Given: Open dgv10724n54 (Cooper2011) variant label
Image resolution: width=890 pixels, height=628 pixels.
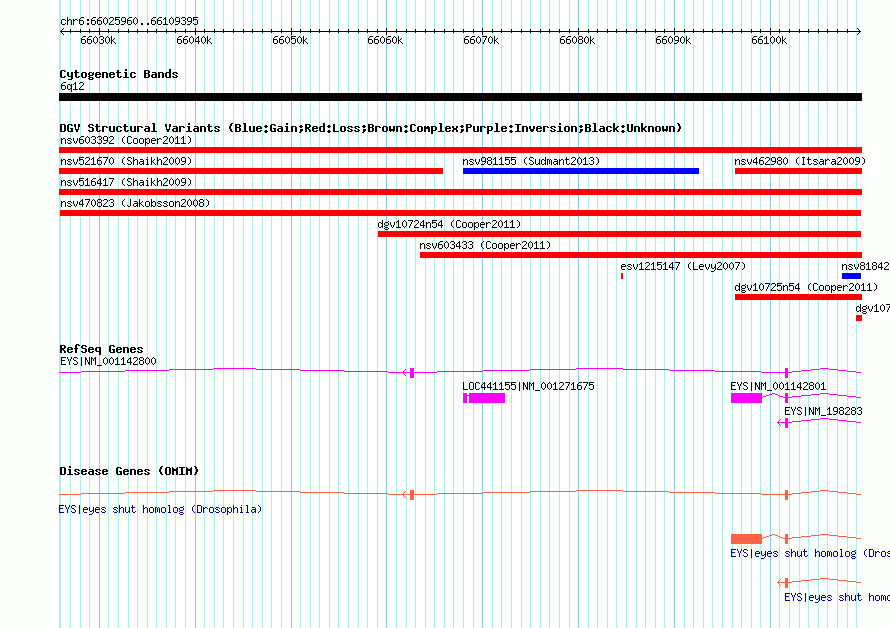Looking at the screenshot, I should 449,224.
